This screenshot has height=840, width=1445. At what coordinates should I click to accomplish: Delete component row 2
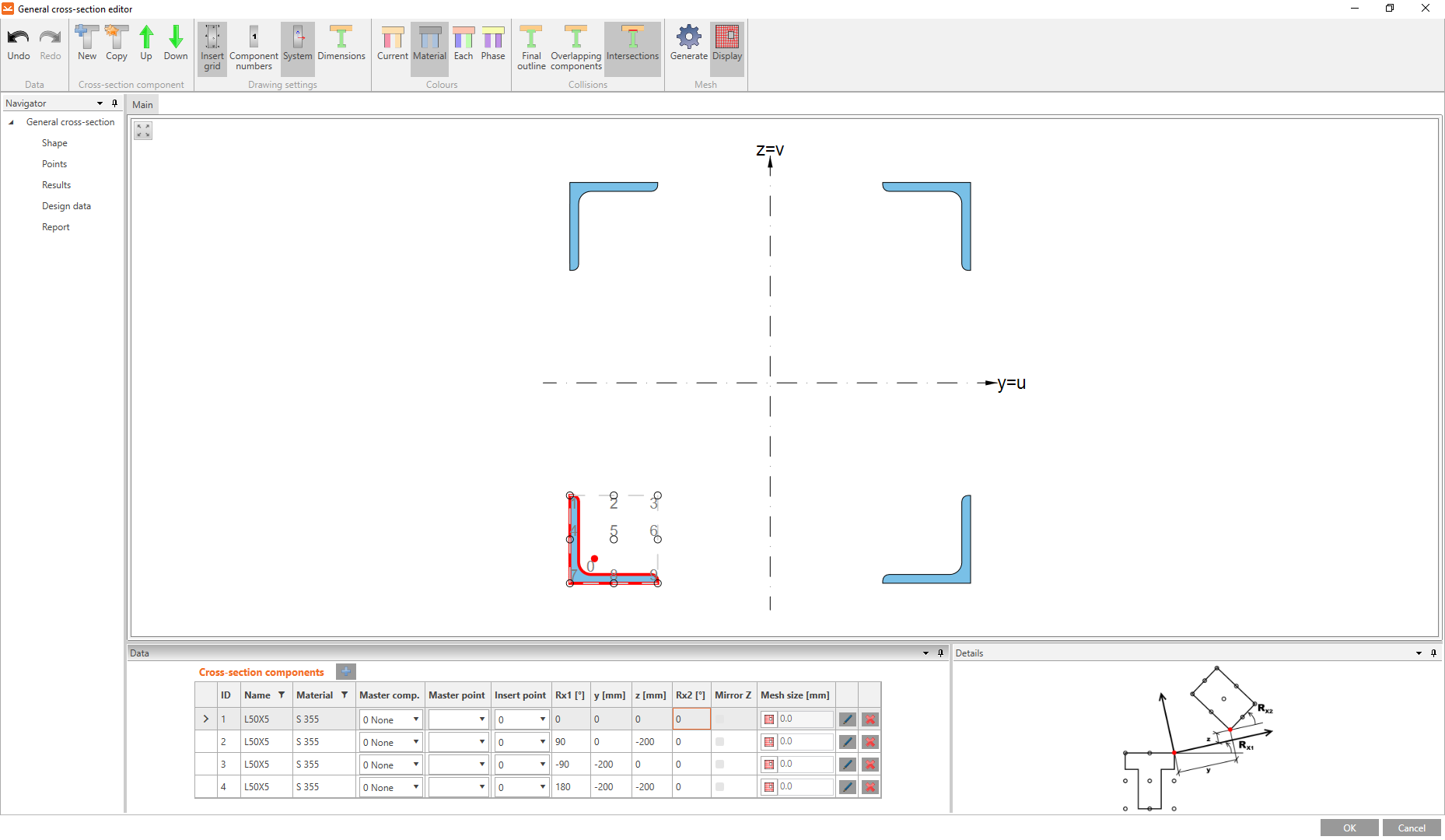click(870, 742)
